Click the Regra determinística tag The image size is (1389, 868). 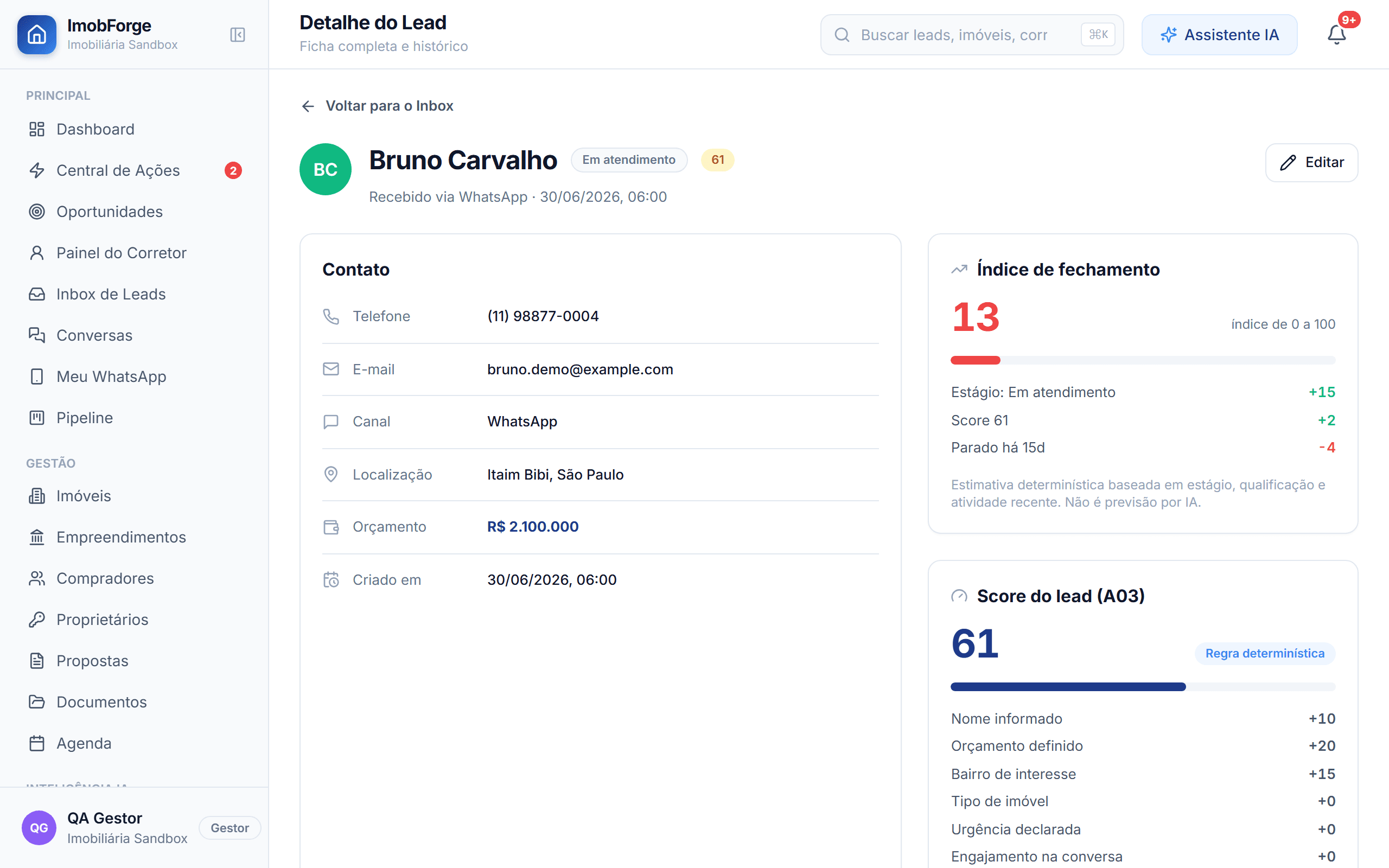pos(1265,654)
